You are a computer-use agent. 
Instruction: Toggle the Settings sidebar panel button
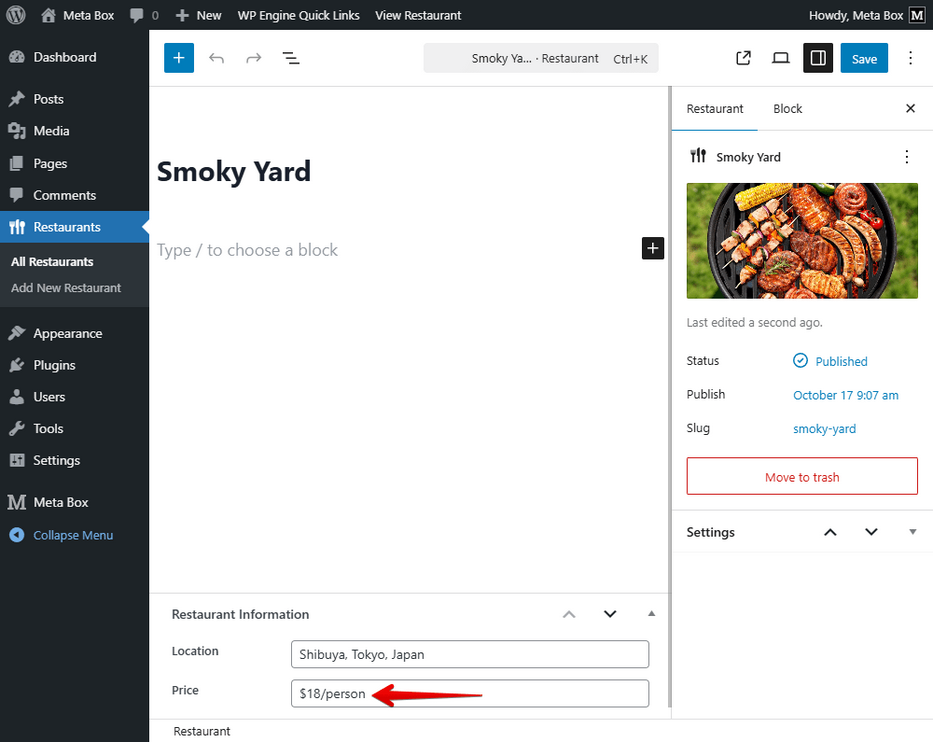818,58
